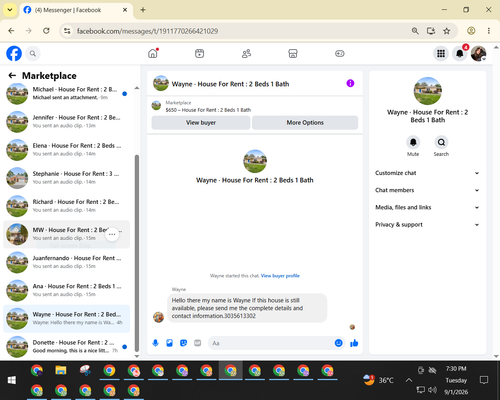Image resolution: width=500 pixels, height=400 pixels.
Task: Show hidden system tray icons chevron
Action: pyautogui.click(x=409, y=380)
